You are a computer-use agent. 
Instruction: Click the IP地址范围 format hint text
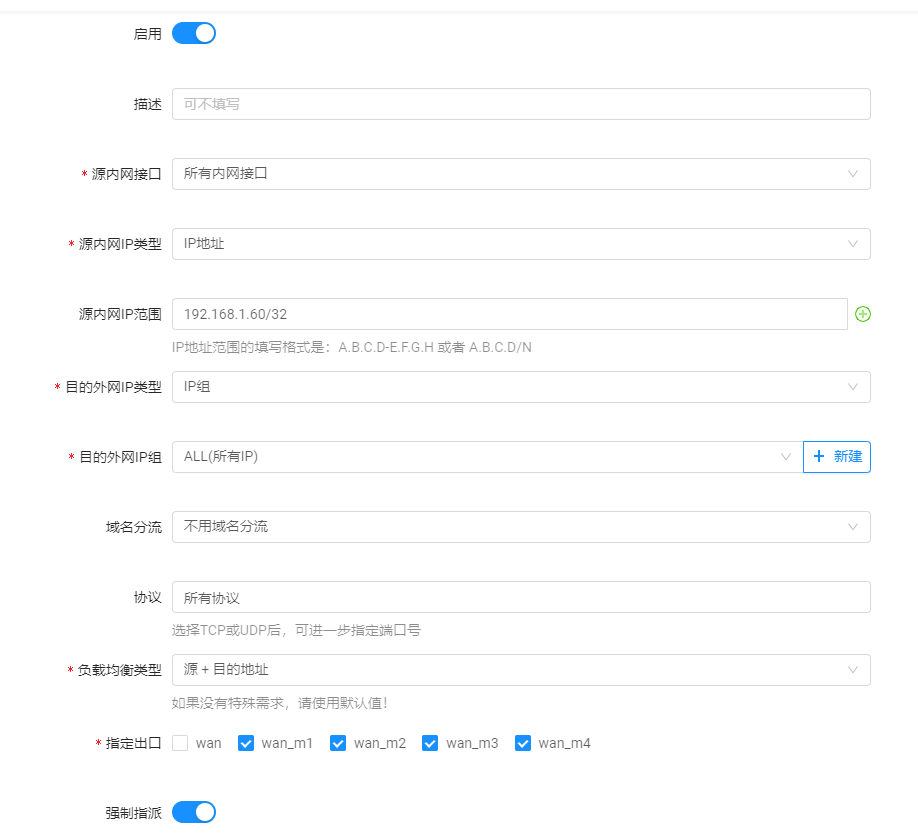point(352,347)
